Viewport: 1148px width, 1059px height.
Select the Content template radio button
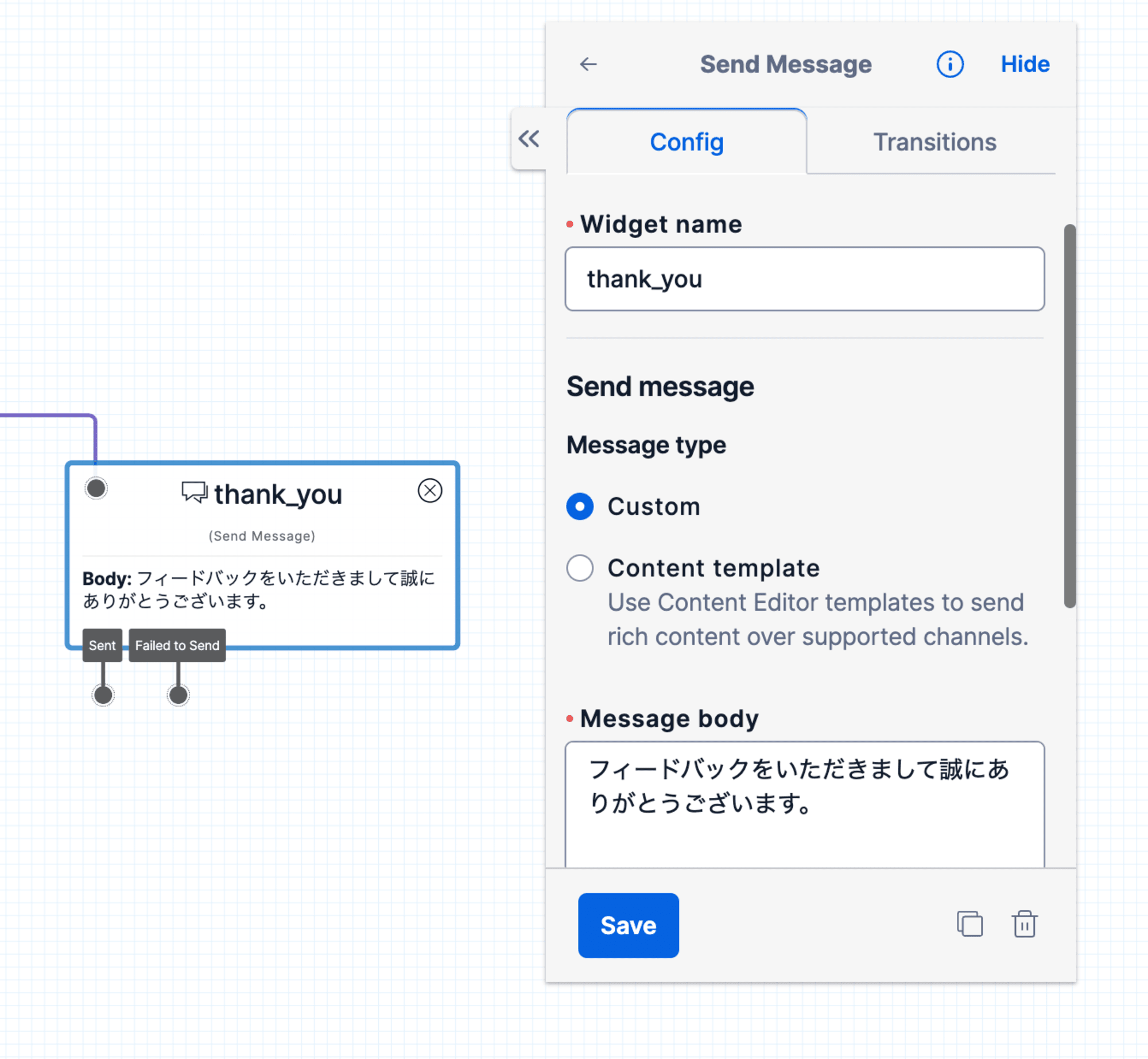pyautogui.click(x=580, y=568)
